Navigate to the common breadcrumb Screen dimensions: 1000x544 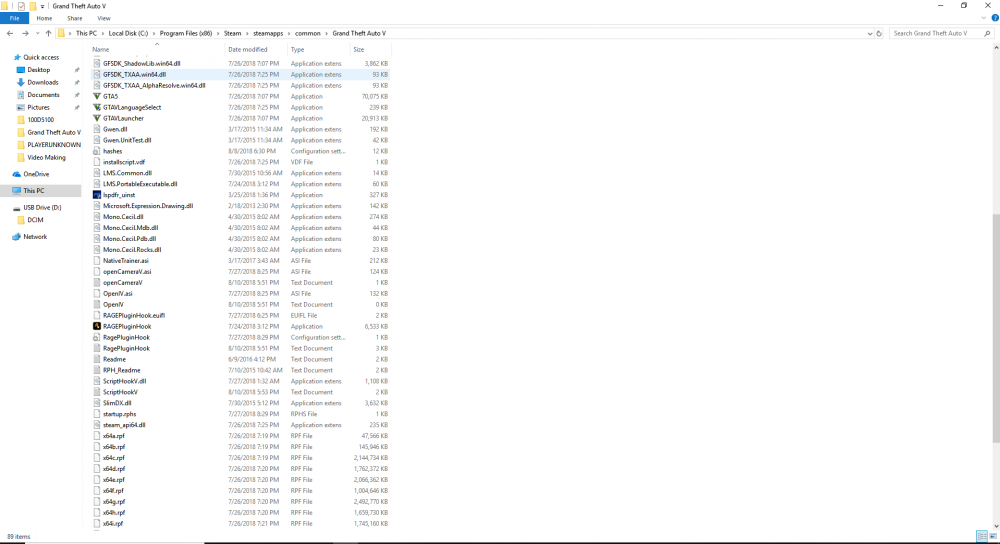[307, 33]
